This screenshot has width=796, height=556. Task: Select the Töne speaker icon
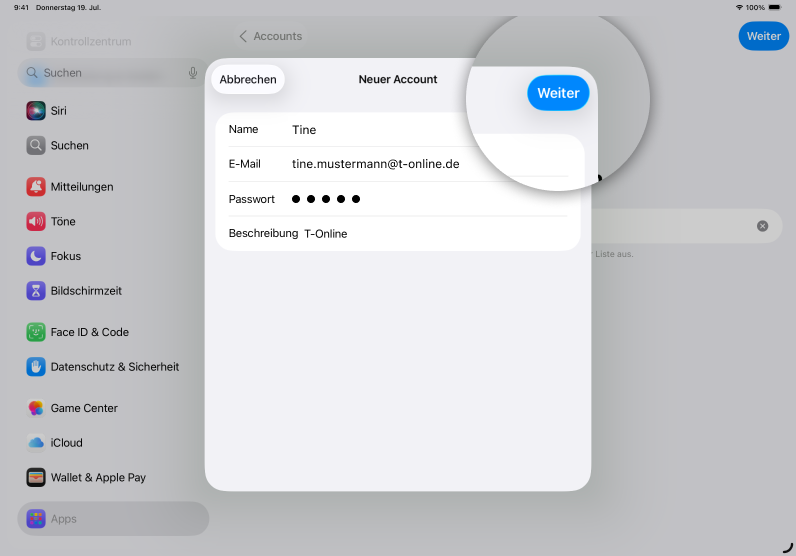(36, 221)
